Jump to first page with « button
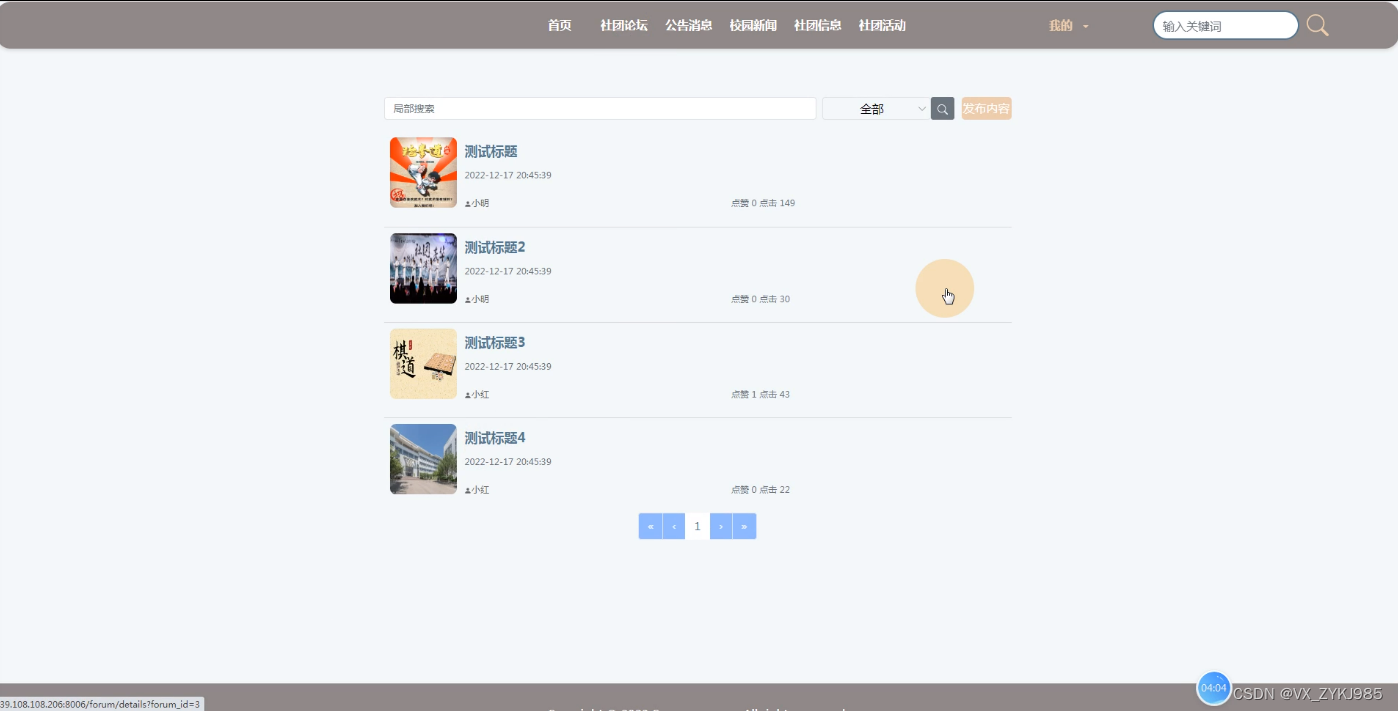Screen dimensions: 1398x711 click(x=650, y=526)
